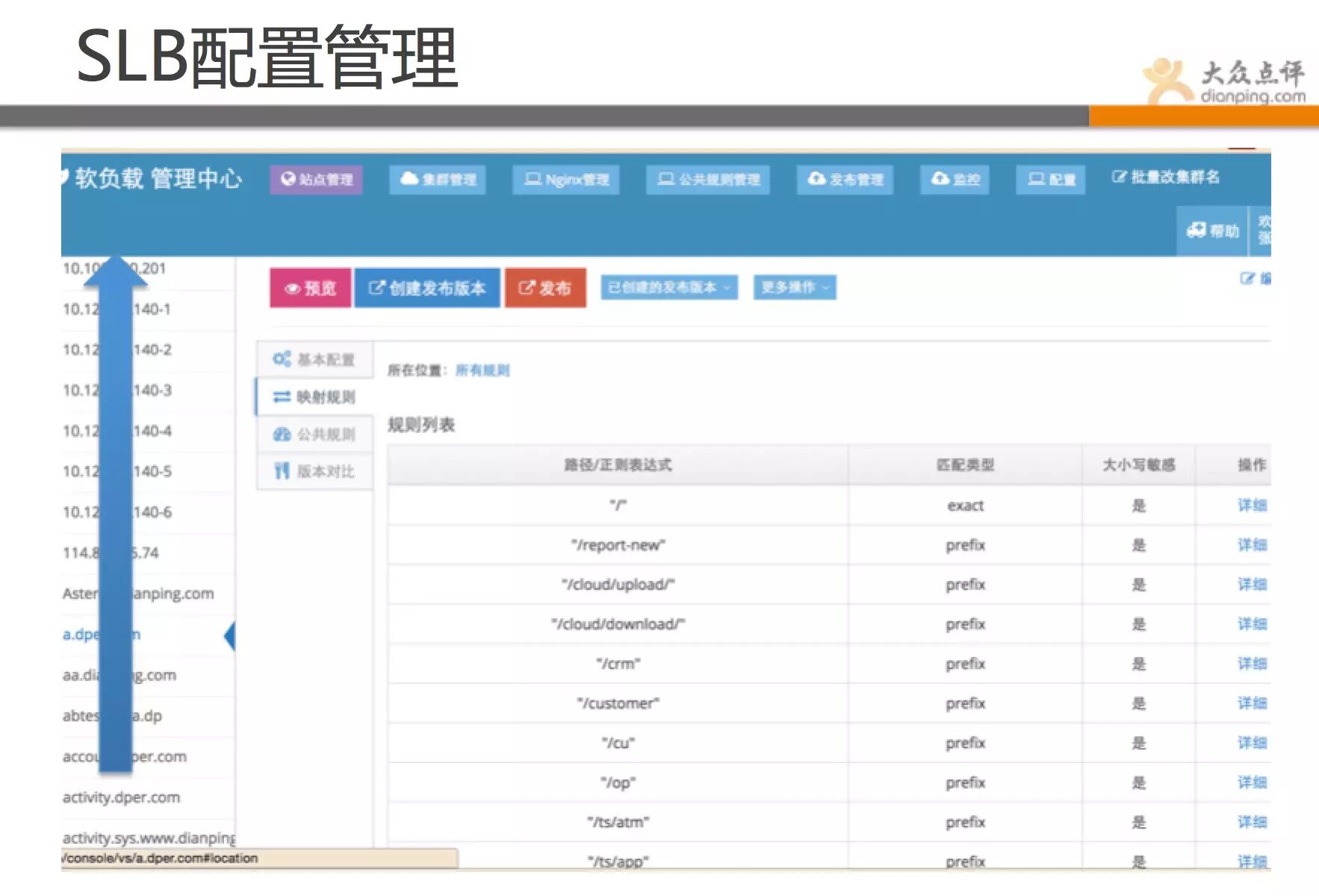Select the site entry ending in g.com
This screenshot has width=1319, height=896.
click(148, 675)
